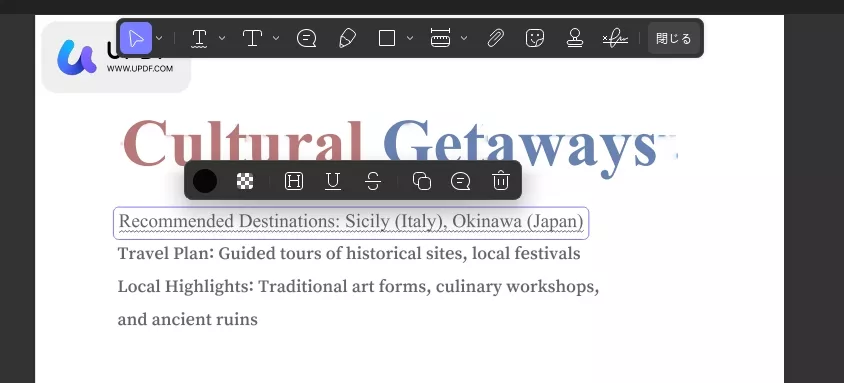Switch annotation to strikethrough style

coord(373,181)
